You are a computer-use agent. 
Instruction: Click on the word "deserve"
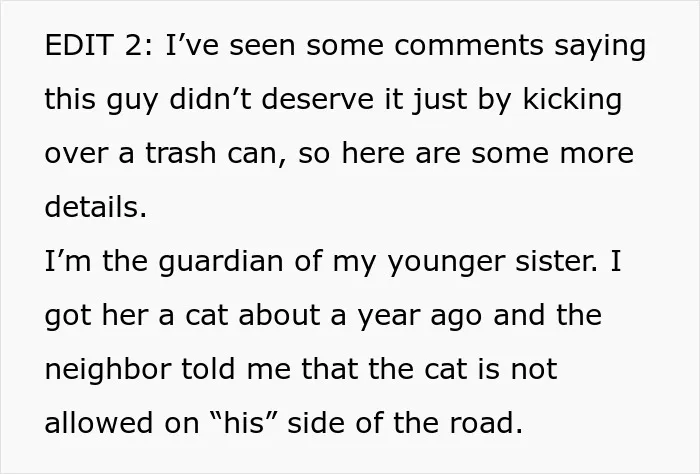(317, 99)
